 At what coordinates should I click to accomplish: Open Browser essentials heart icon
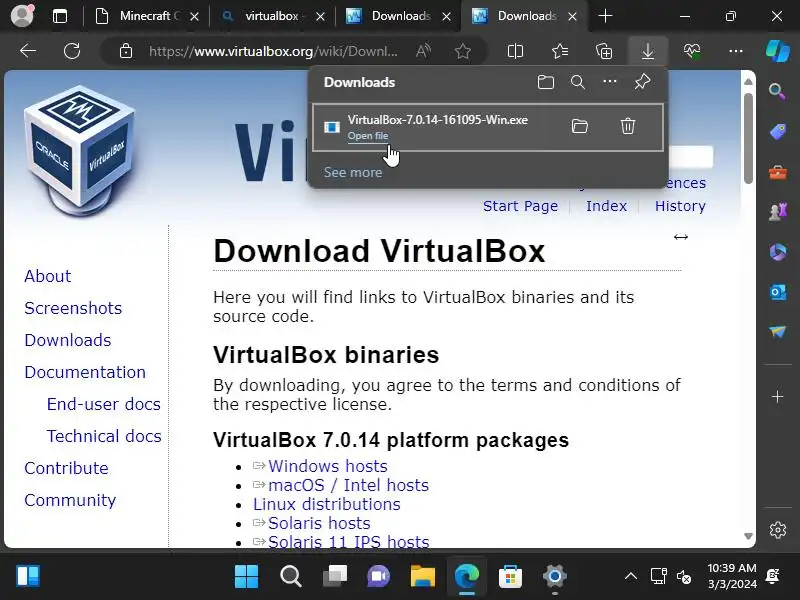pyautogui.click(x=692, y=51)
